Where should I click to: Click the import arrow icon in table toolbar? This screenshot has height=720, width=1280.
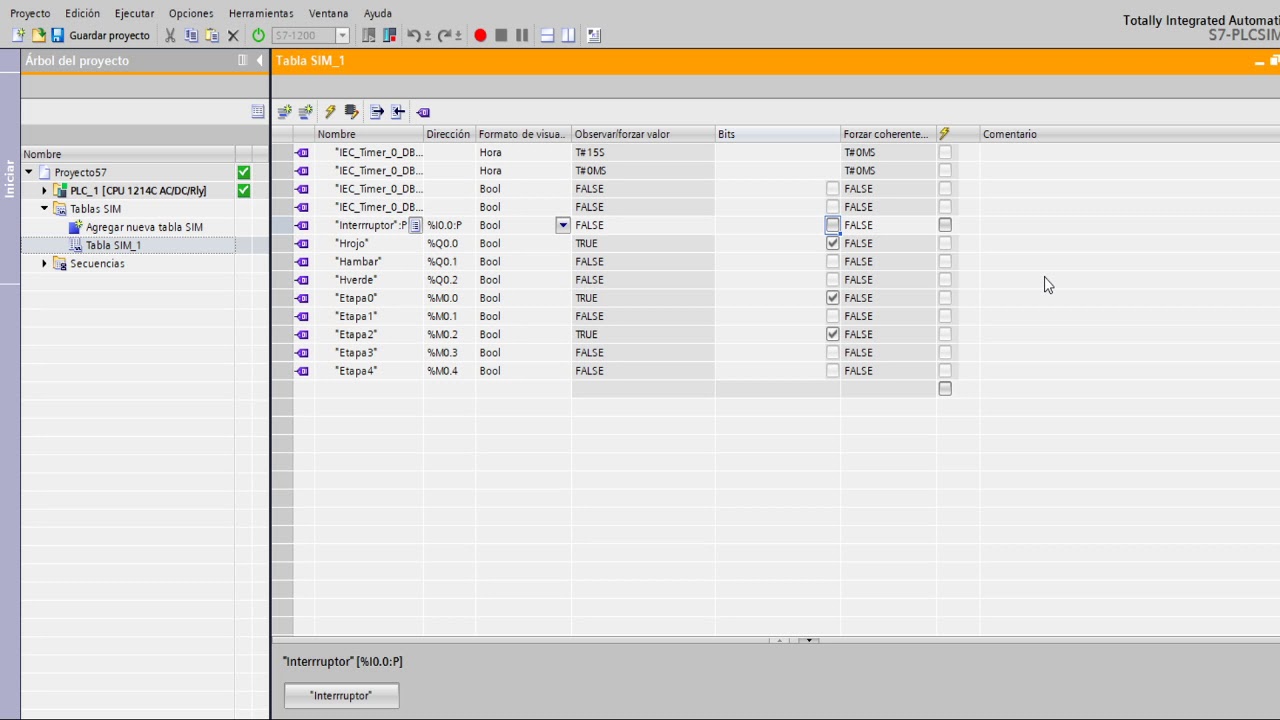[398, 112]
